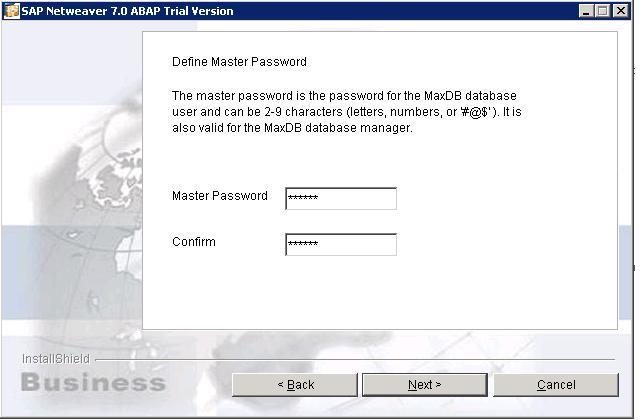Minimize the SAP Netweaver installer window
This screenshot has height=420, width=640.
[586, 11]
